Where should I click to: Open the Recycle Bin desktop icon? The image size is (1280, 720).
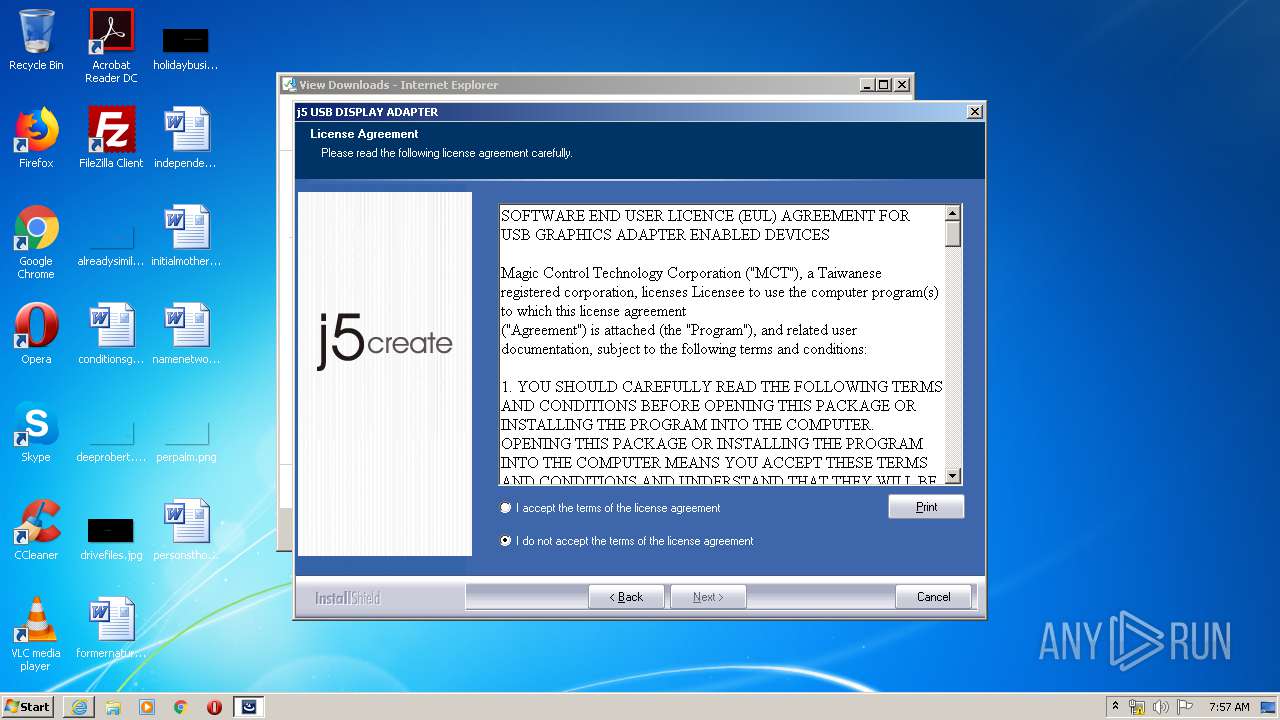36,40
